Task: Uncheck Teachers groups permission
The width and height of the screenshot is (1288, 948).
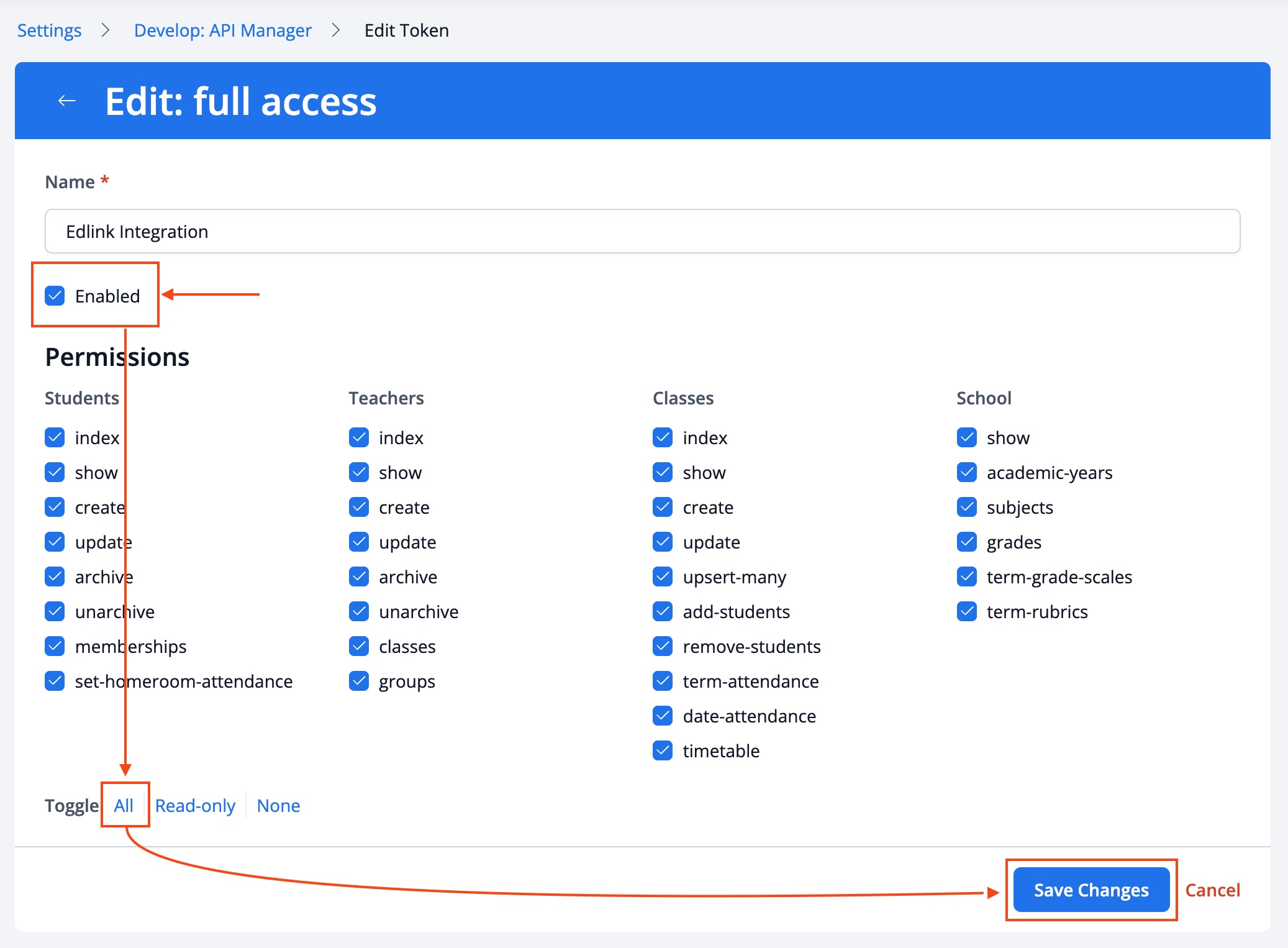Action: [359, 681]
